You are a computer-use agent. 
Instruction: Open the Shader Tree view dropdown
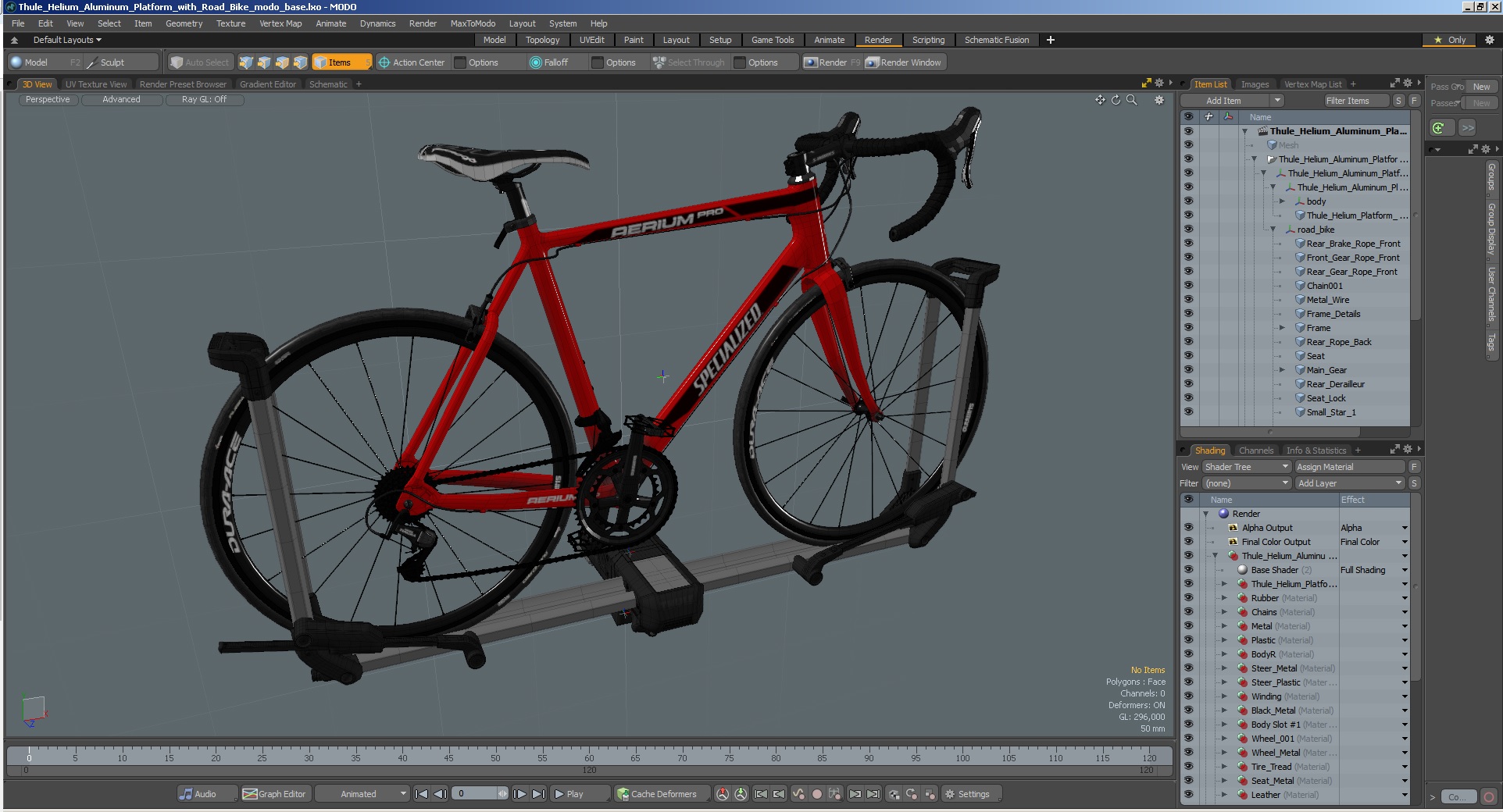pos(1247,467)
